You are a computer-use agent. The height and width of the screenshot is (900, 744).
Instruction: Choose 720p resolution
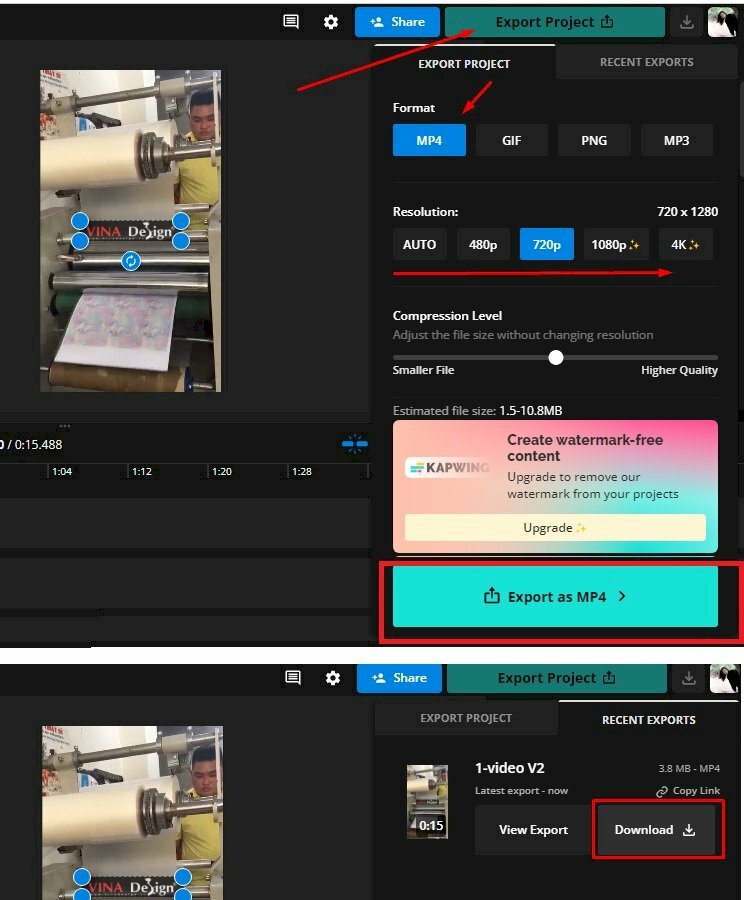tap(547, 245)
